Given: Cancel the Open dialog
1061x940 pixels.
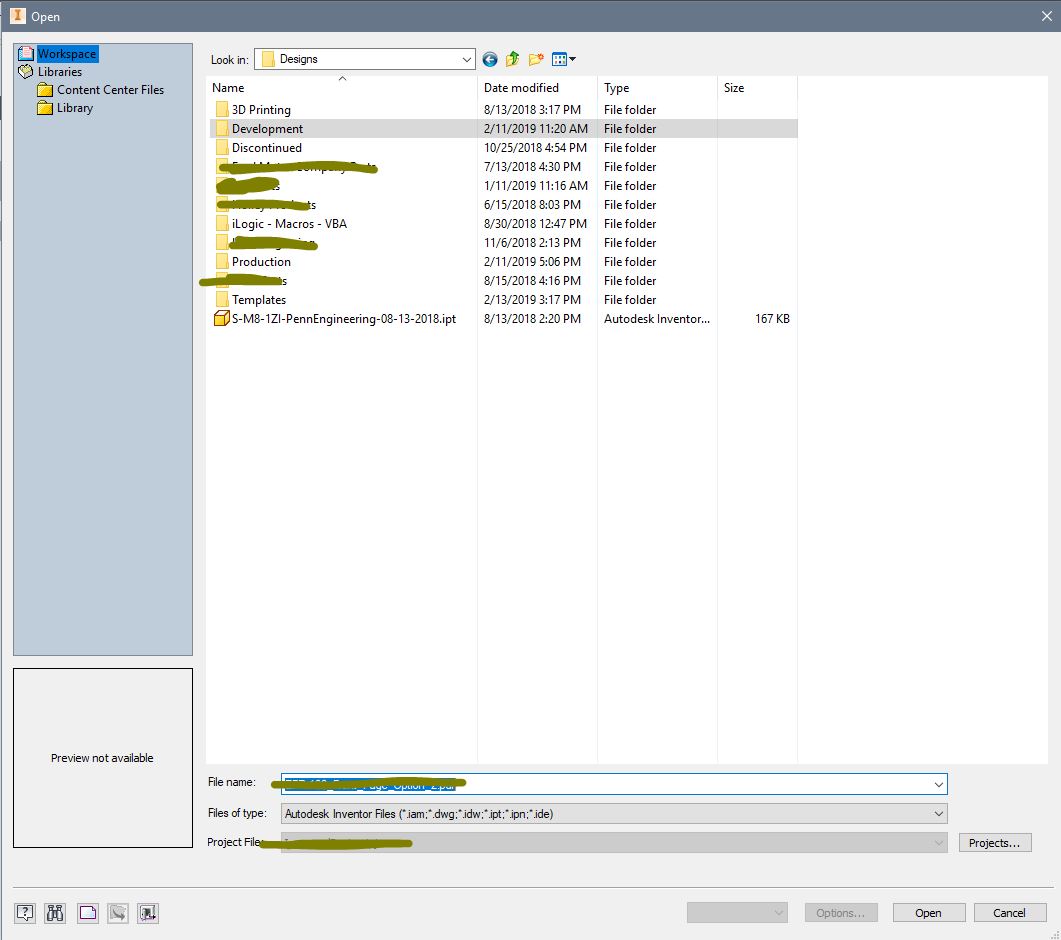Looking at the screenshot, I should [1010, 912].
